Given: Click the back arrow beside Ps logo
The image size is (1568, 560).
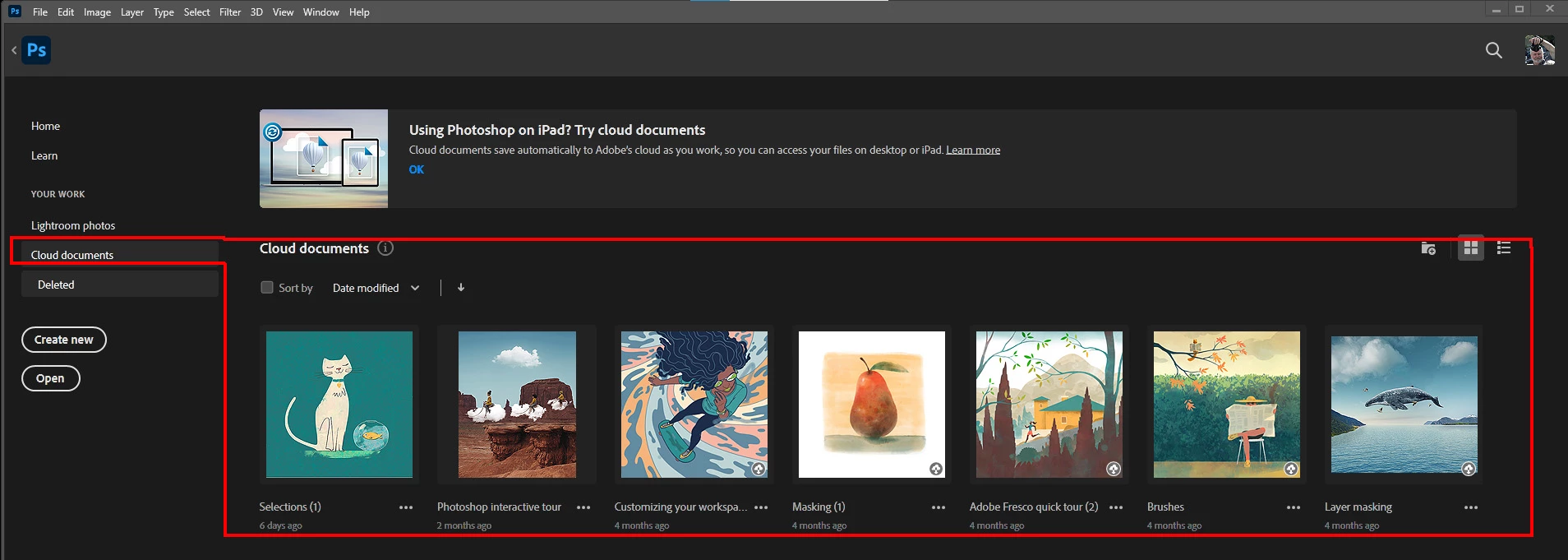Looking at the screenshot, I should pos(14,50).
